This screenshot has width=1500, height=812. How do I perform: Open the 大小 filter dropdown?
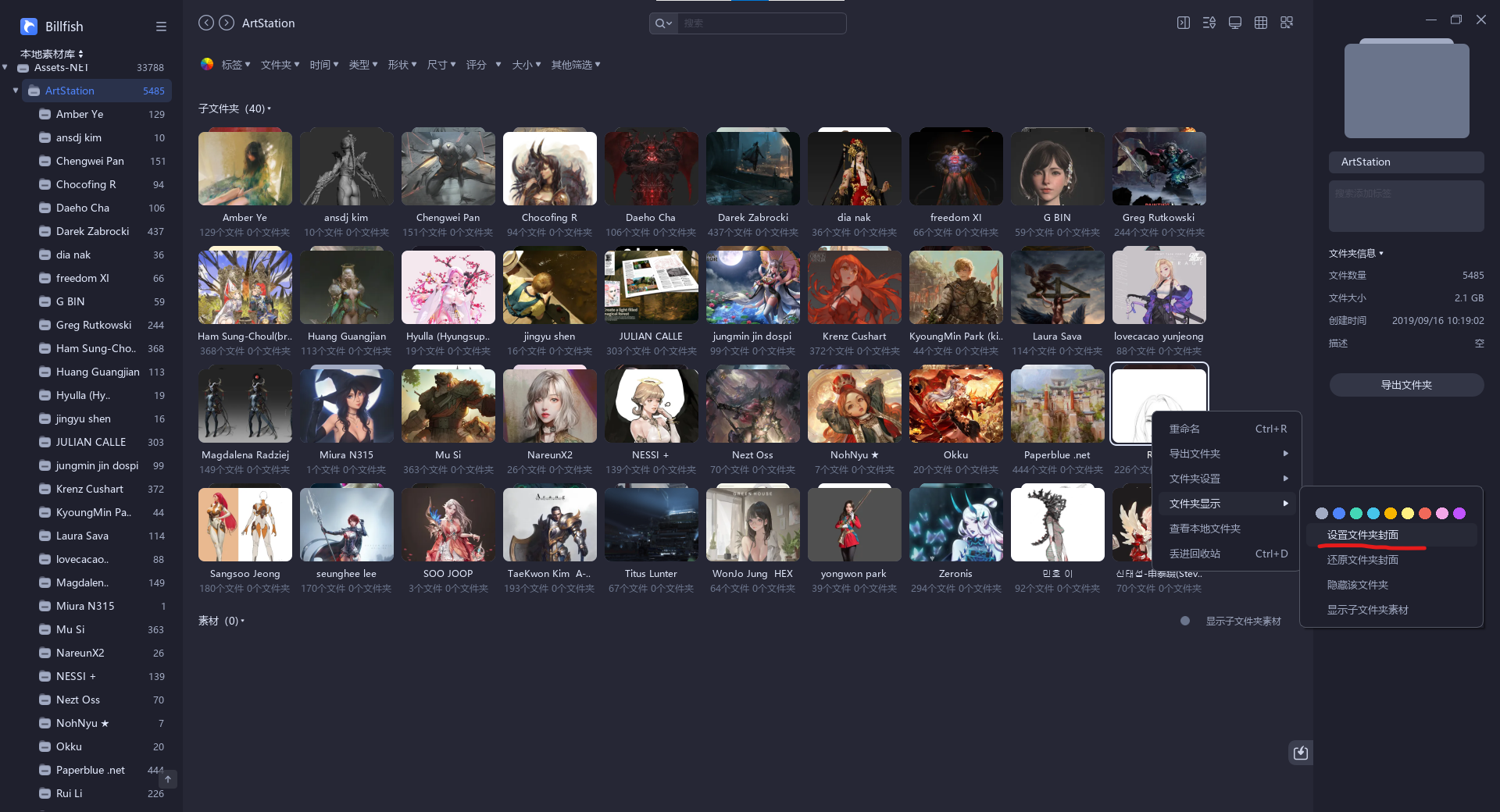527,65
